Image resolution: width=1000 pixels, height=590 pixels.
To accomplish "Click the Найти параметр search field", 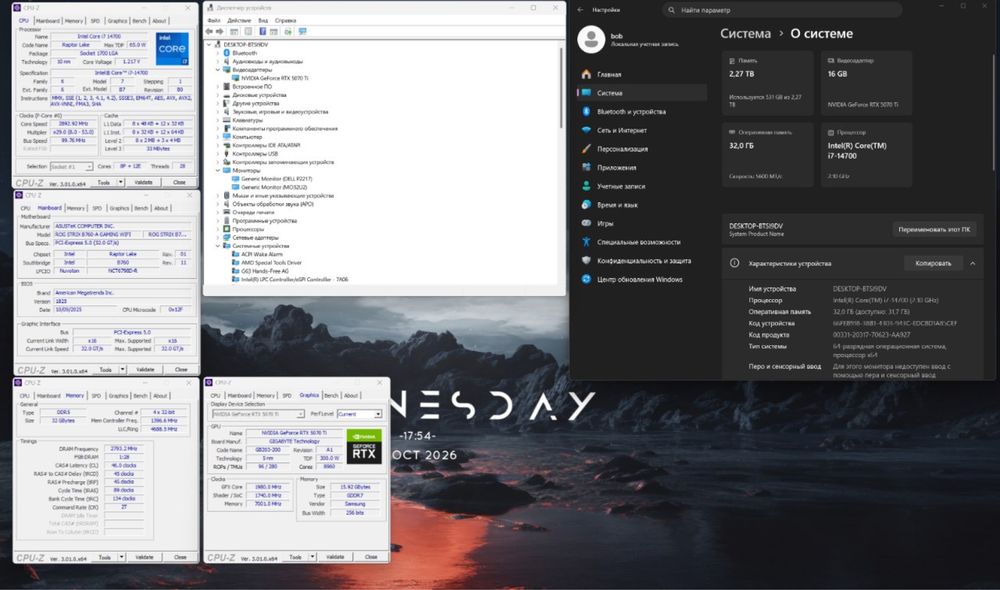I will 782,10.
